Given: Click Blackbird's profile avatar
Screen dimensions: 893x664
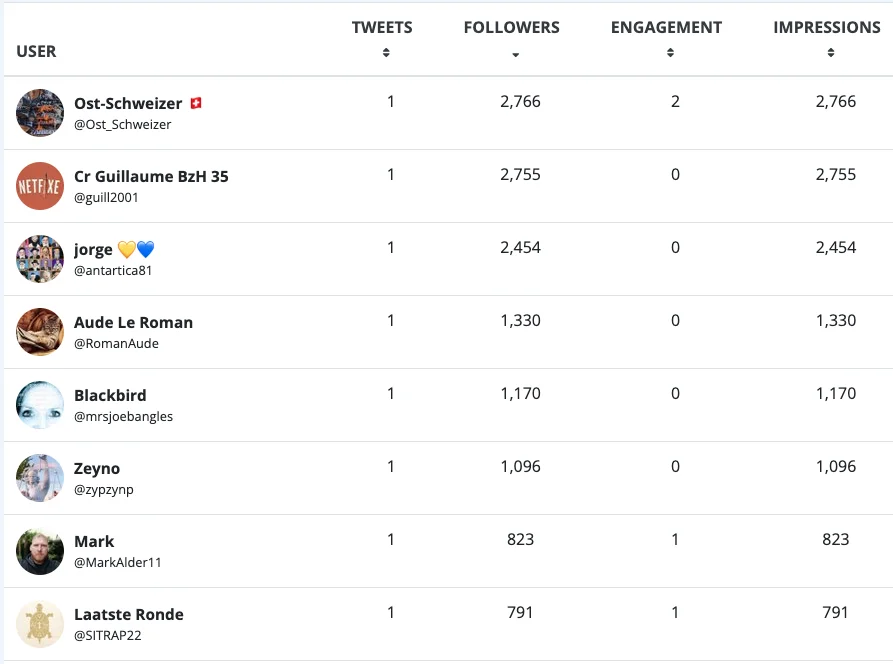Looking at the screenshot, I should [40, 405].
